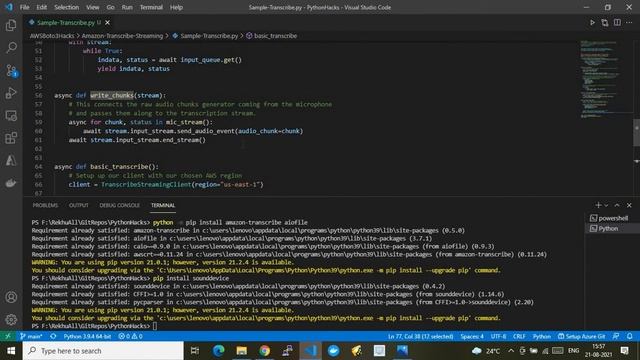
Task: Open the Selection menu
Action: 67,7
